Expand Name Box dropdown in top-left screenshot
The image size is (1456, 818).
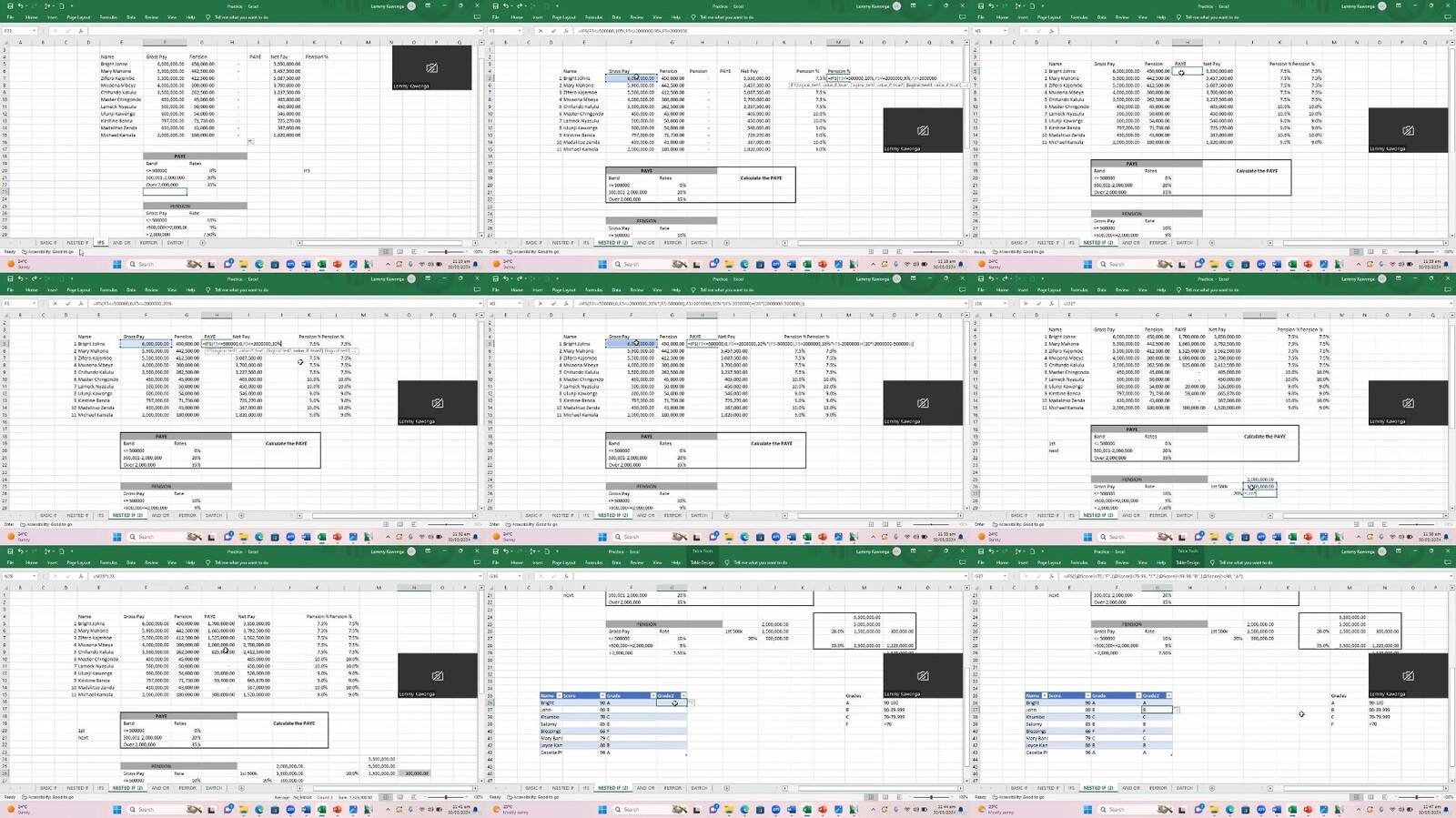tap(35, 31)
